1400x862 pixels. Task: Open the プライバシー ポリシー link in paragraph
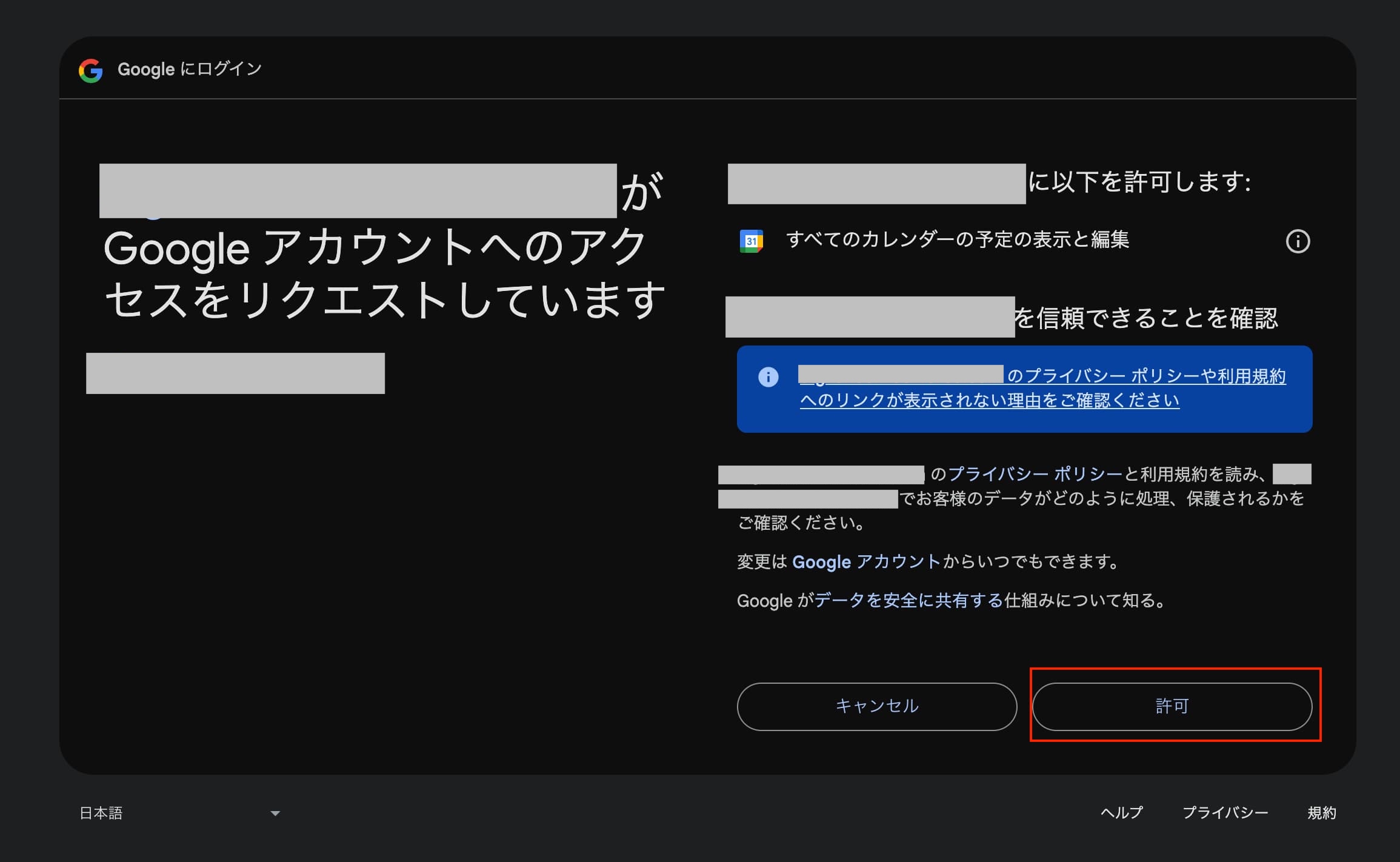click(1035, 473)
